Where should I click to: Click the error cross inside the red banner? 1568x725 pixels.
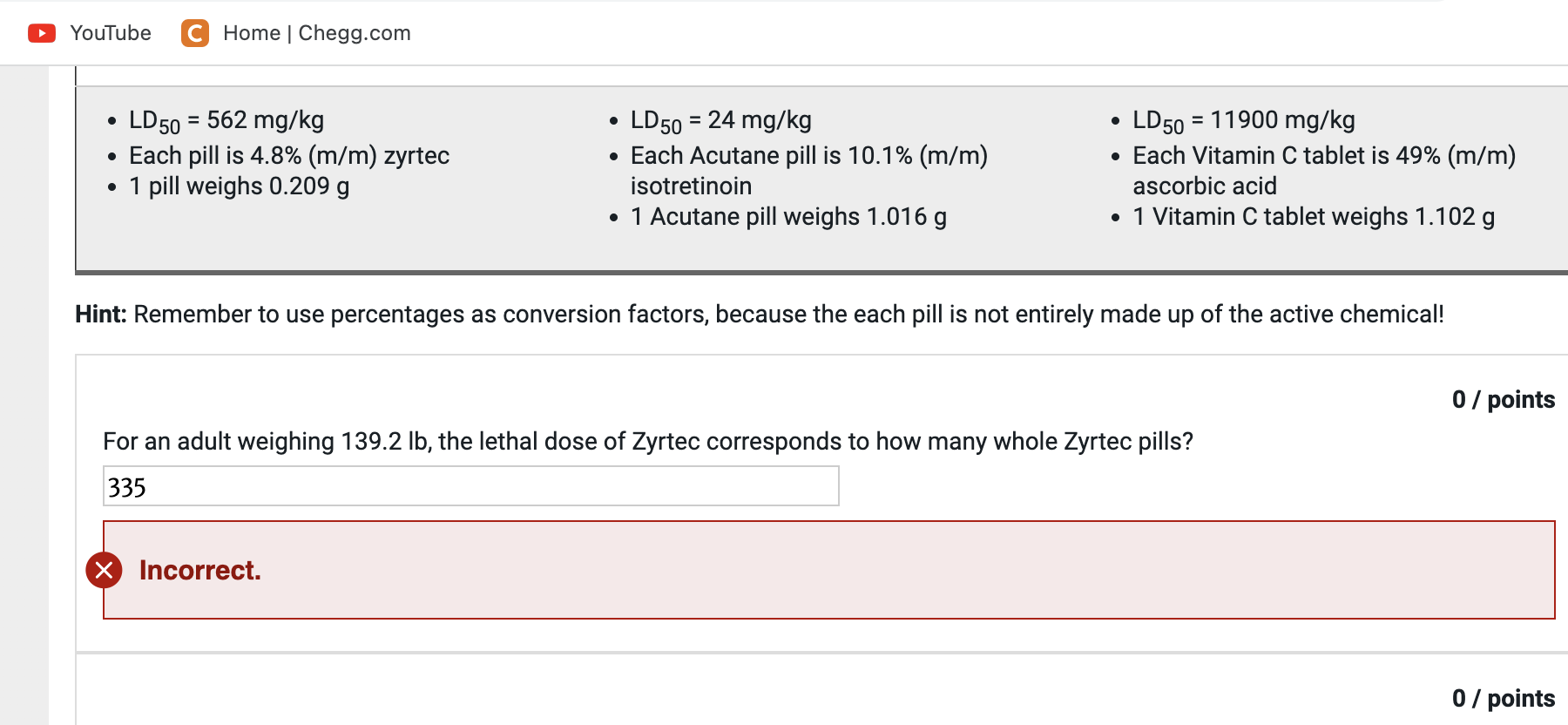pyautogui.click(x=105, y=571)
